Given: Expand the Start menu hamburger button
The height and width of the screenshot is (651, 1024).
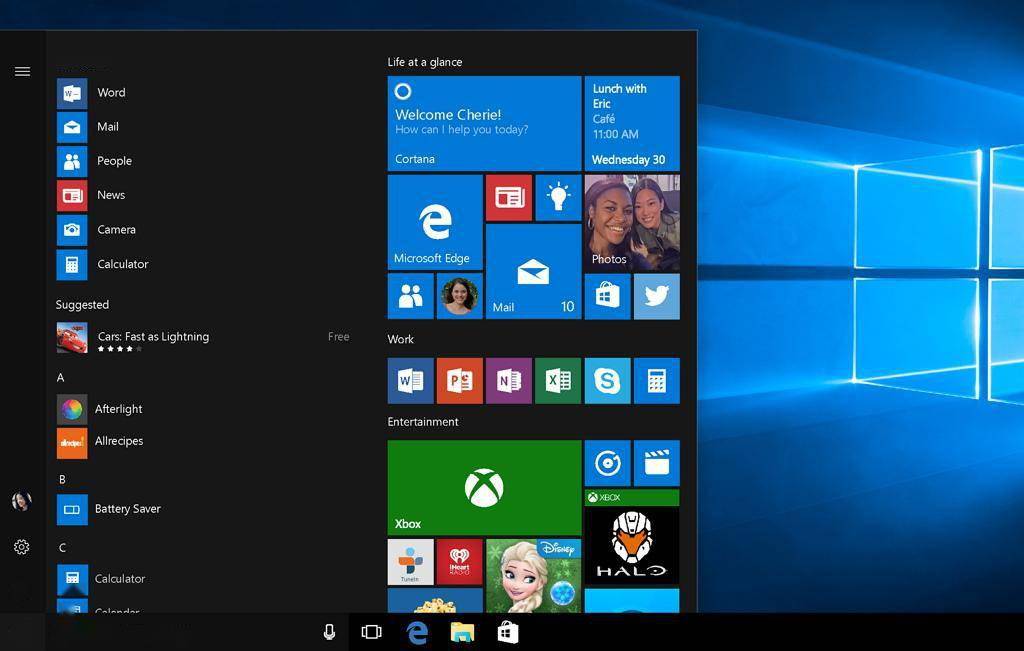Looking at the screenshot, I should [x=22, y=71].
